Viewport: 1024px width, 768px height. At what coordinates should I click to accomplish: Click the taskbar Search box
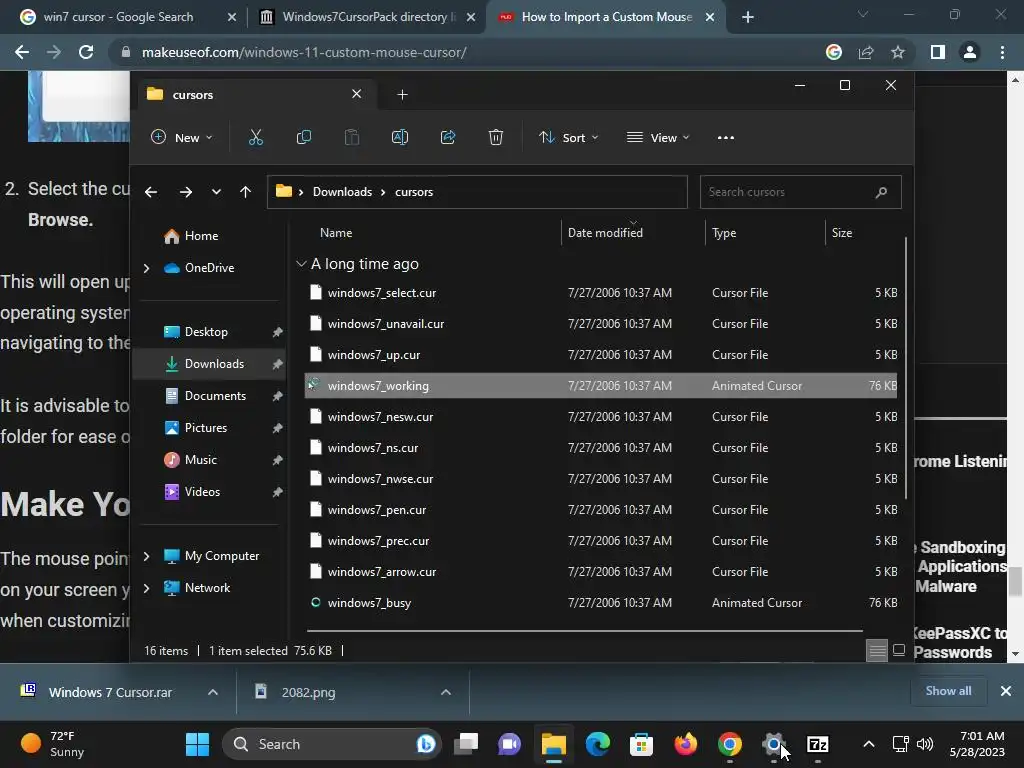332,744
